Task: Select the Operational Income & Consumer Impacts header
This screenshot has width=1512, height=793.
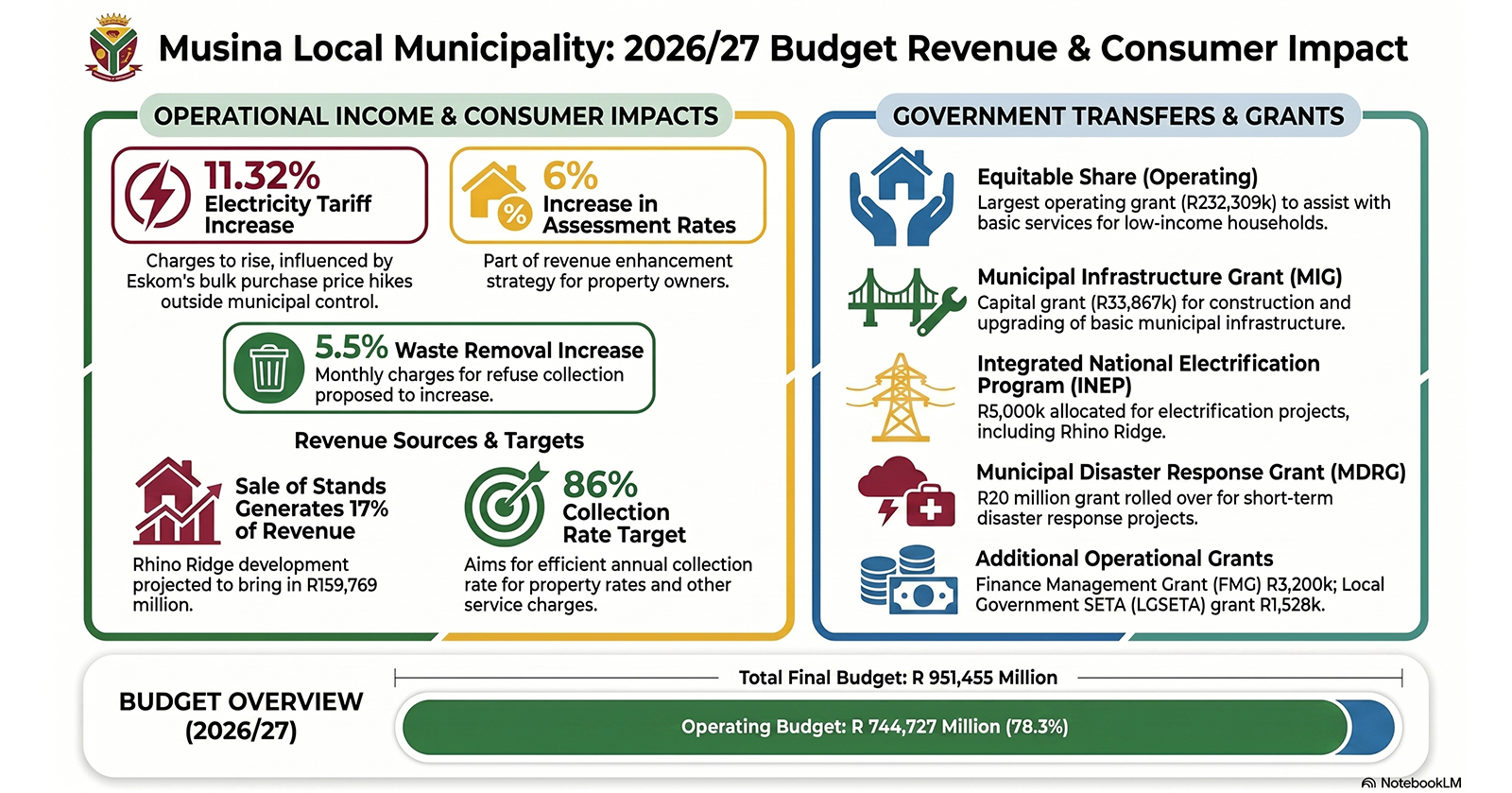Action: pyautogui.click(x=436, y=116)
